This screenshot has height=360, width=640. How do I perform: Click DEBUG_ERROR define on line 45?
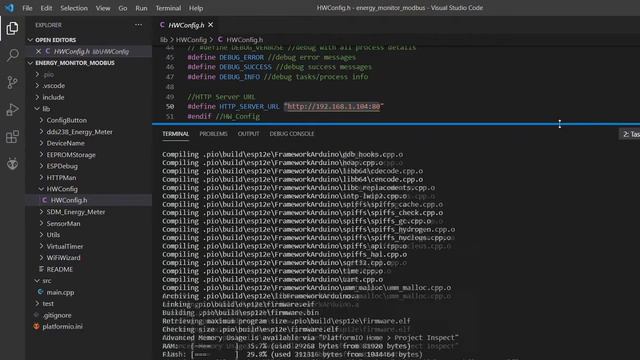242,58
